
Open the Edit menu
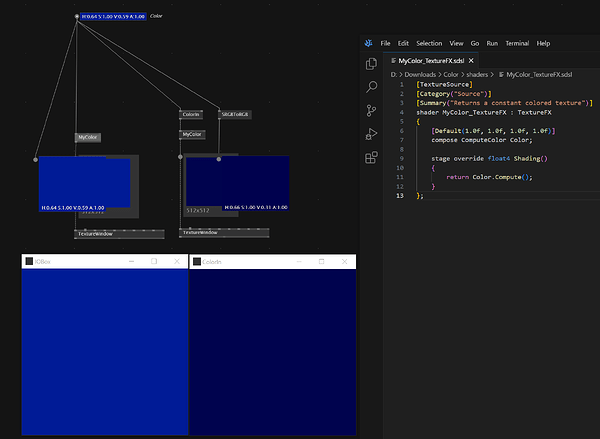(x=403, y=43)
